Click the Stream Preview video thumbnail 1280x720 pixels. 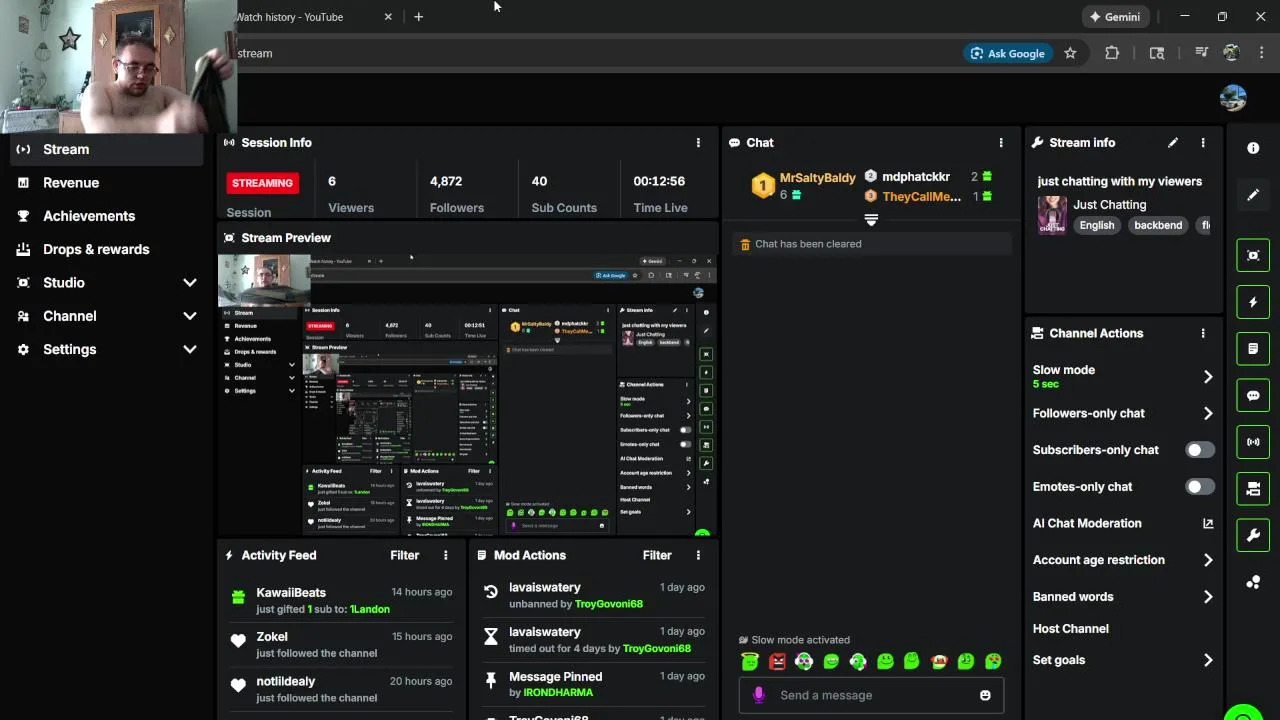coord(468,395)
